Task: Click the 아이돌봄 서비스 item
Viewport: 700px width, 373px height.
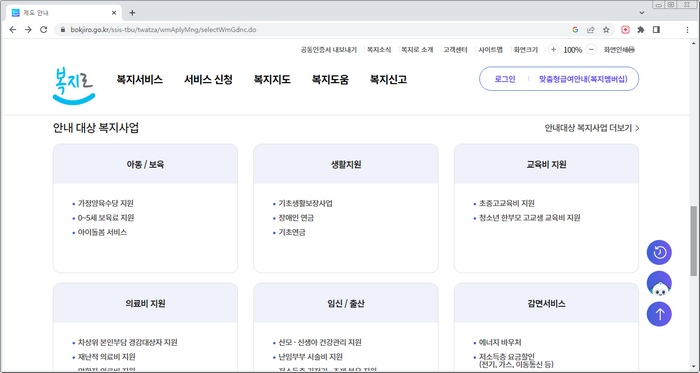Action: coord(102,232)
